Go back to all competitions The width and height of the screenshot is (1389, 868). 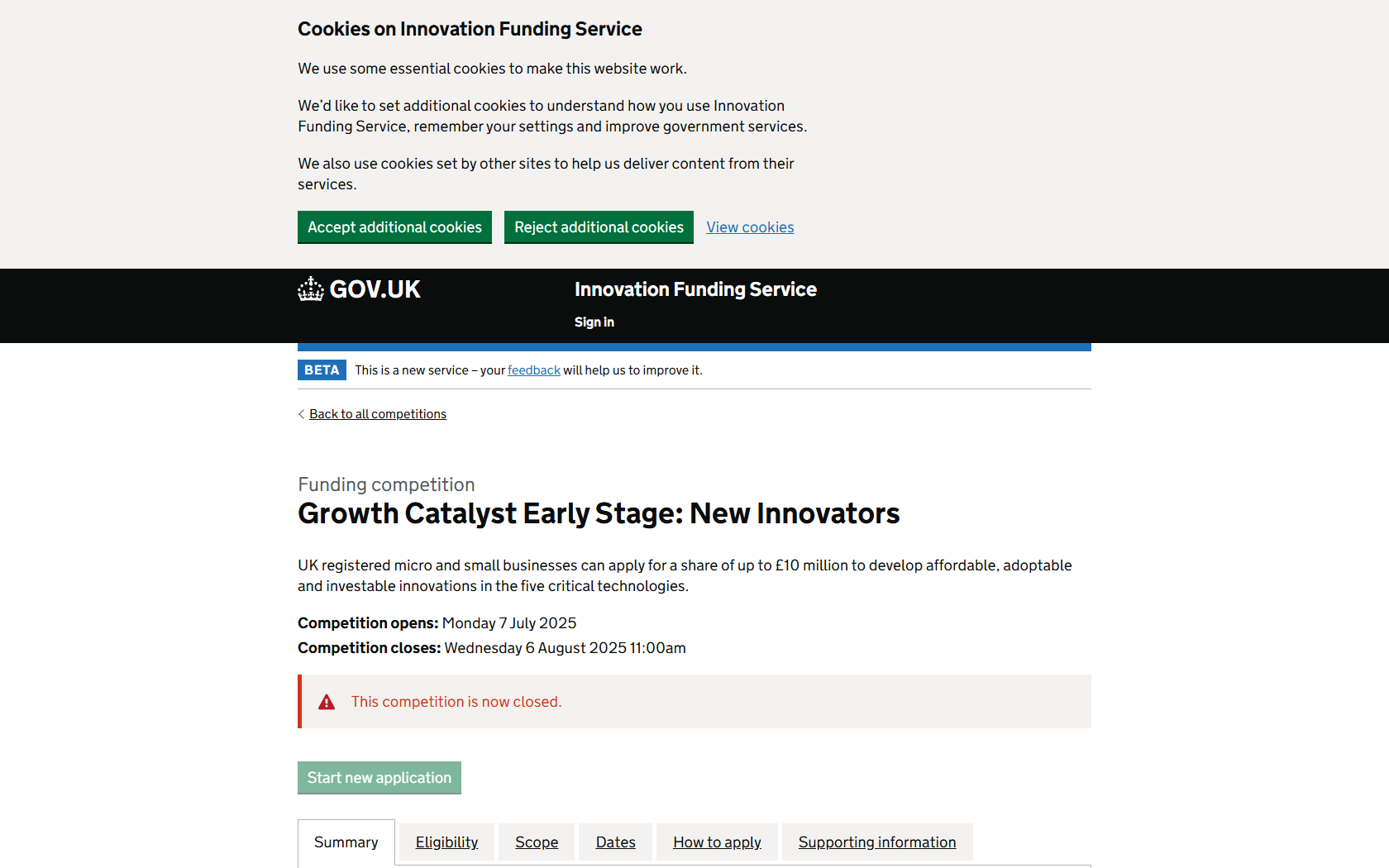coord(378,414)
